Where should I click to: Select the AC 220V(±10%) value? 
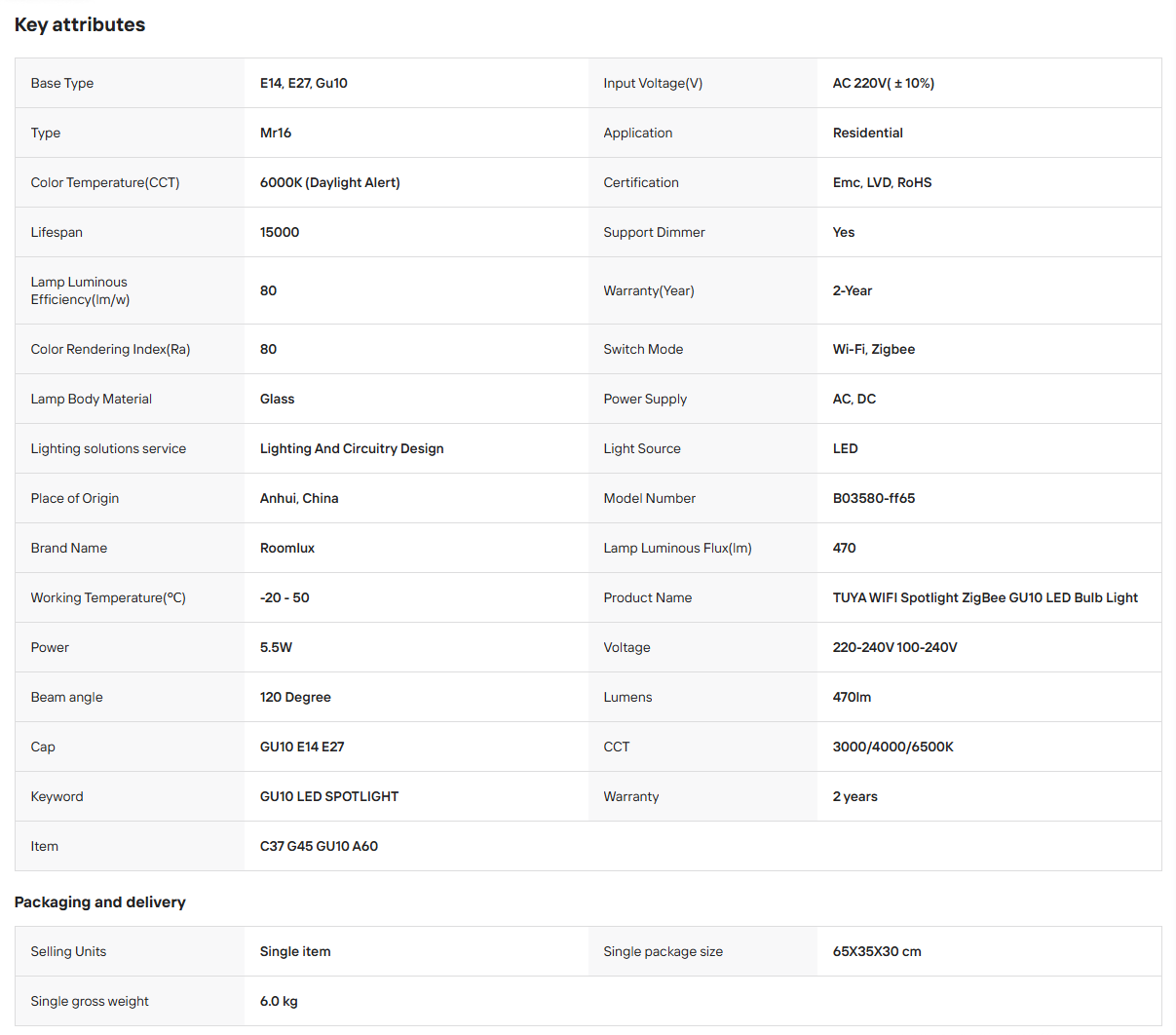coord(884,83)
